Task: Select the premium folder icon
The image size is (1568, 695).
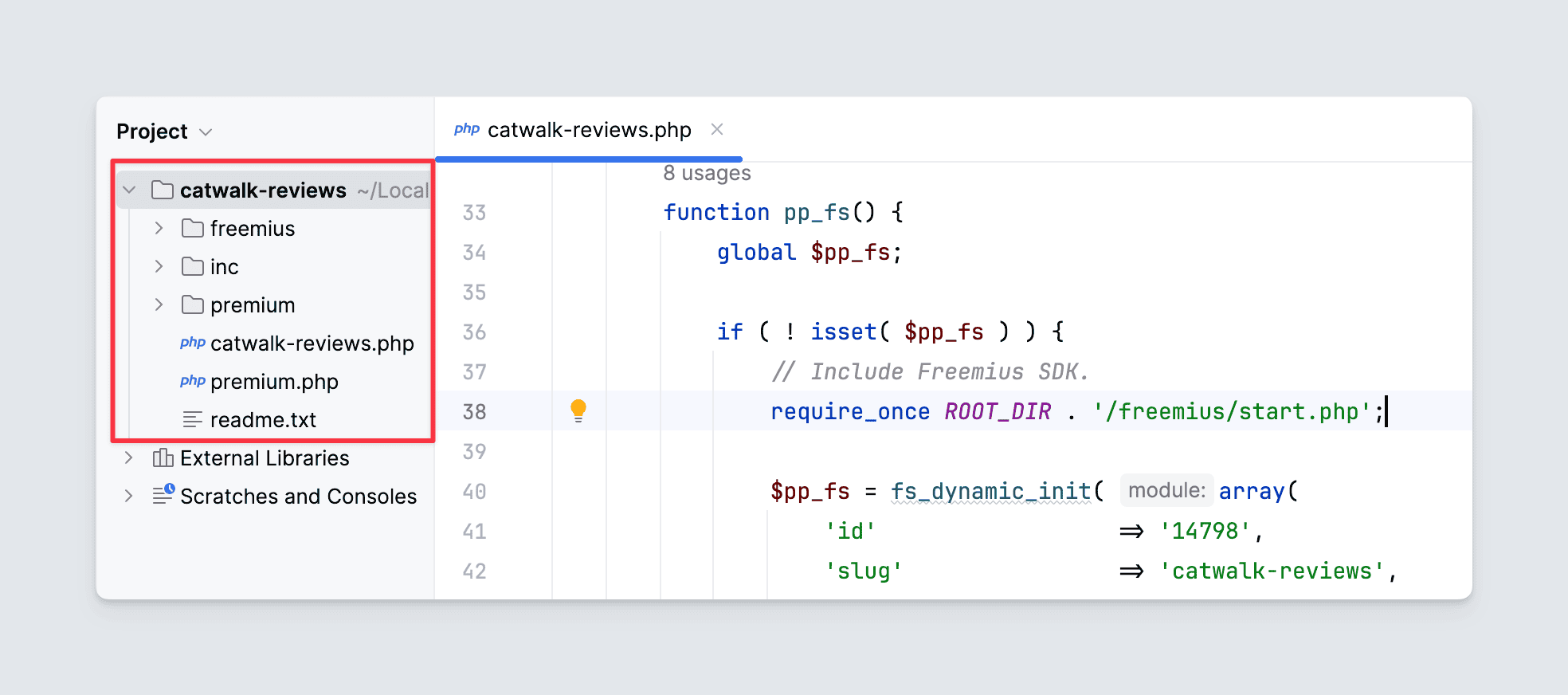Action: point(192,305)
